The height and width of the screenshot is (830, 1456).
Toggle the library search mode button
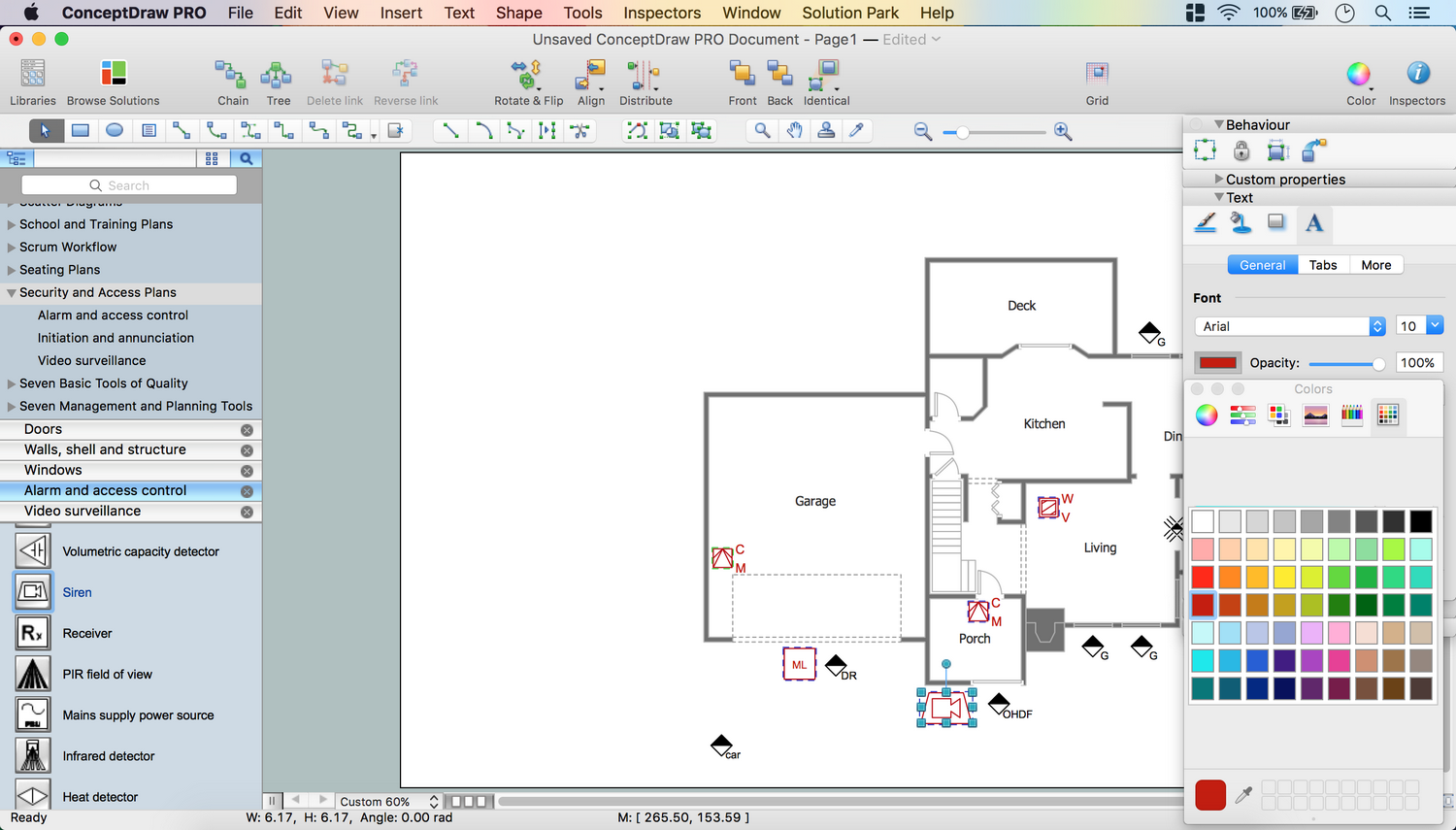246,158
